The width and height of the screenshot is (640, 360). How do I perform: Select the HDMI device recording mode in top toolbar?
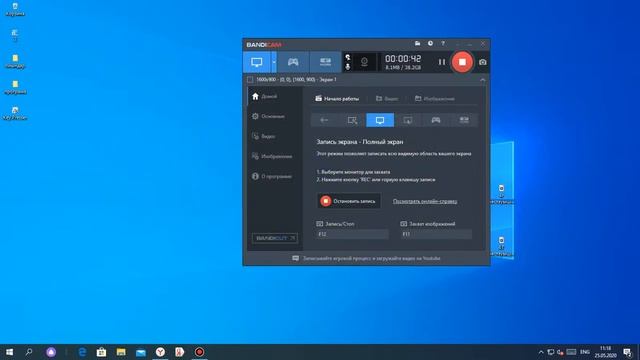tap(325, 62)
